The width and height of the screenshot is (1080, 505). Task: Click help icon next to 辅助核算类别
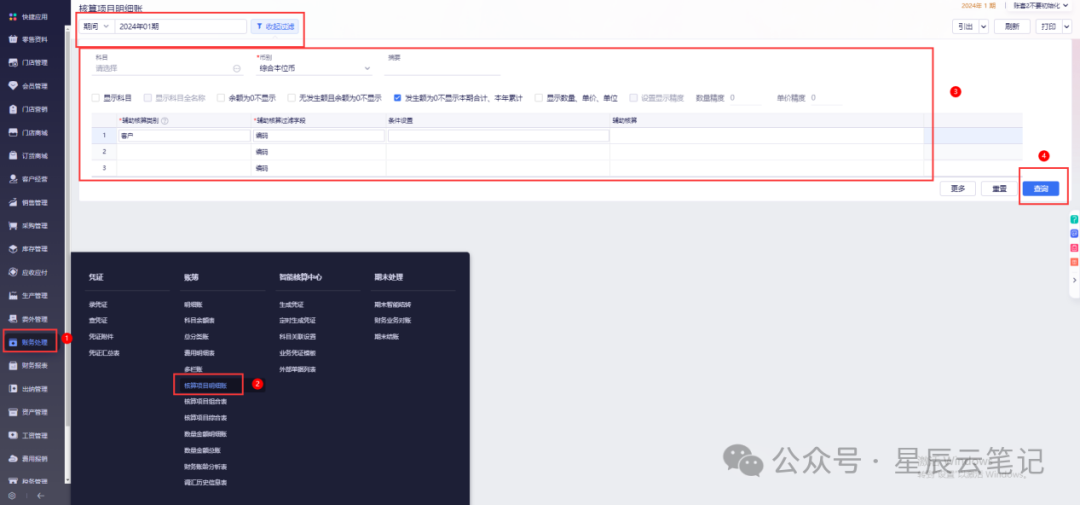click(x=165, y=121)
